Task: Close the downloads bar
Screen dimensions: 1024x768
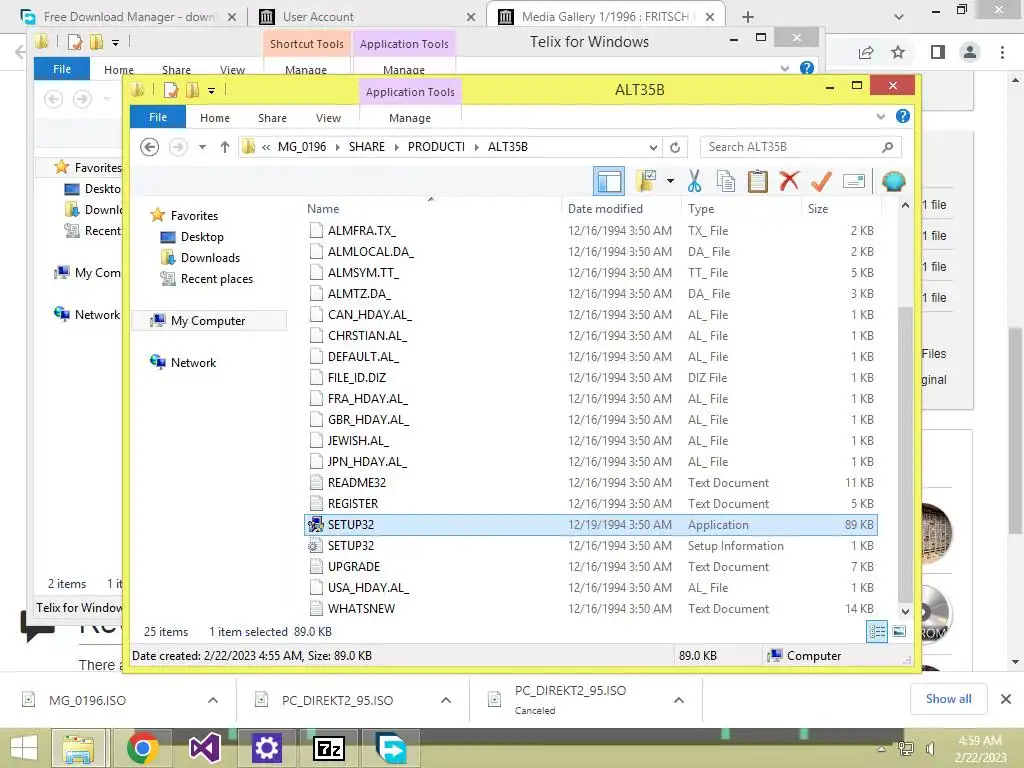Action: tap(1006, 699)
